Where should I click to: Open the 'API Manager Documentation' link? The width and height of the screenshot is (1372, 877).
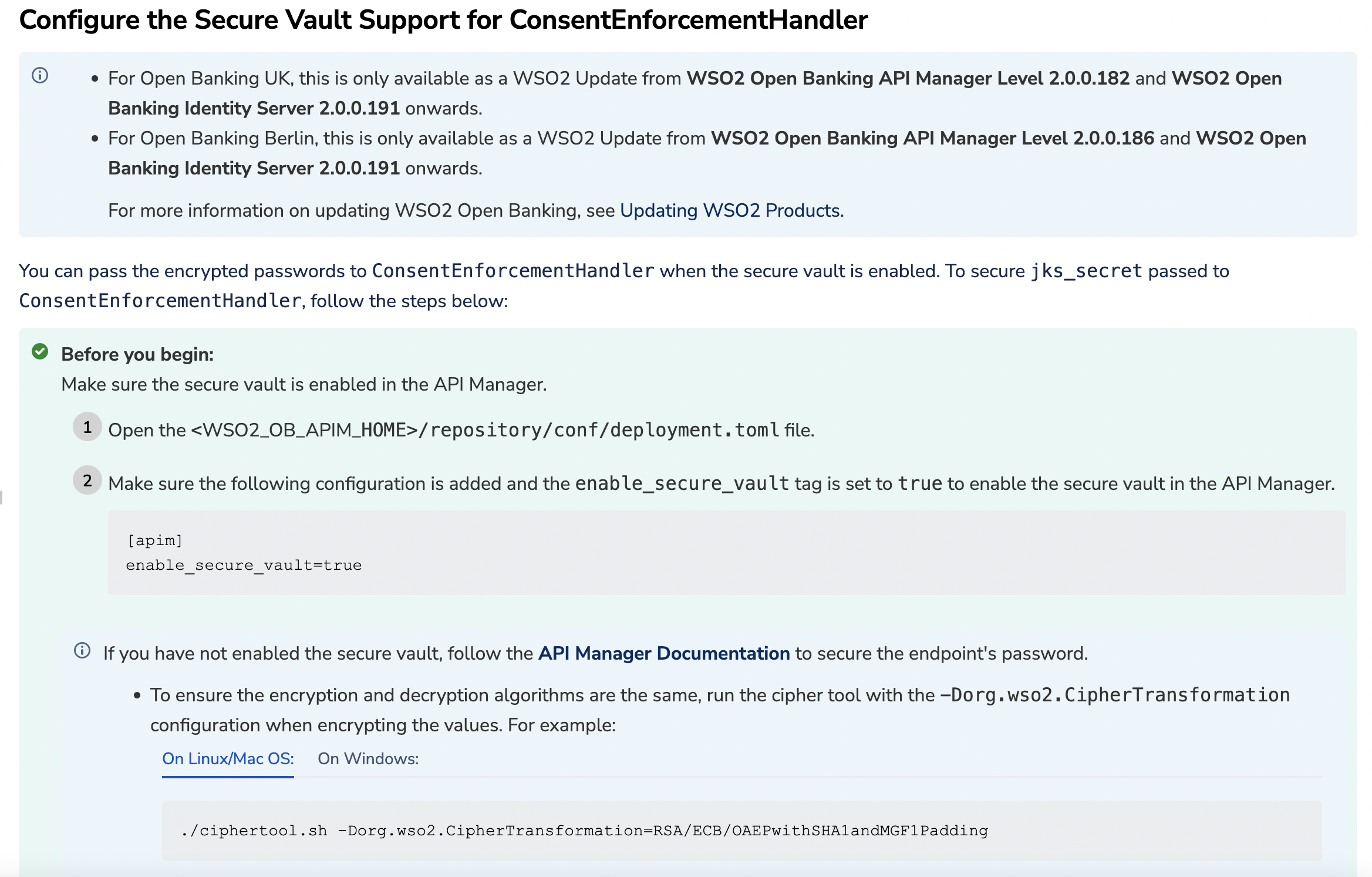[664, 653]
